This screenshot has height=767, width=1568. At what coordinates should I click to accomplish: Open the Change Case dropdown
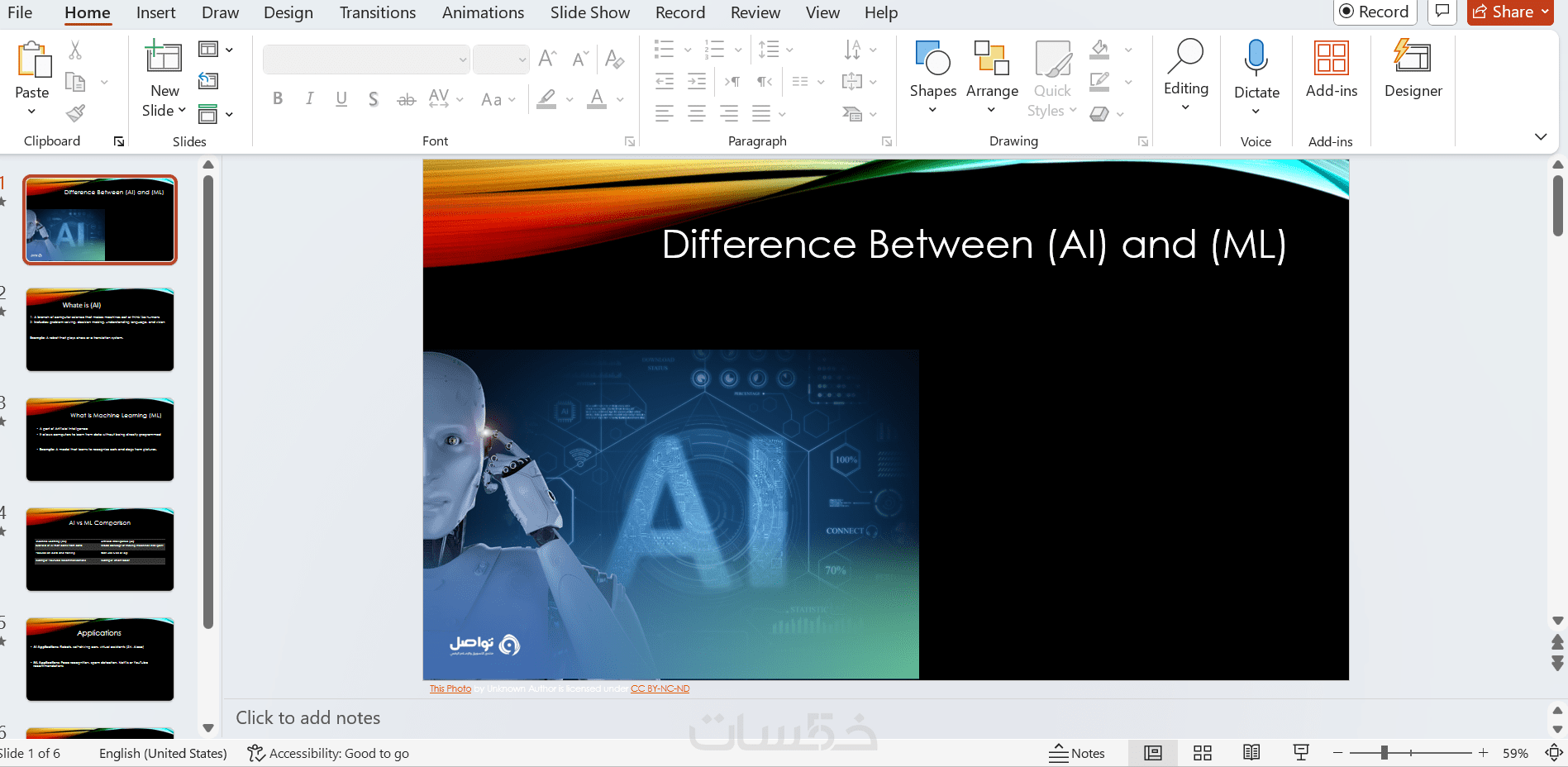[498, 100]
